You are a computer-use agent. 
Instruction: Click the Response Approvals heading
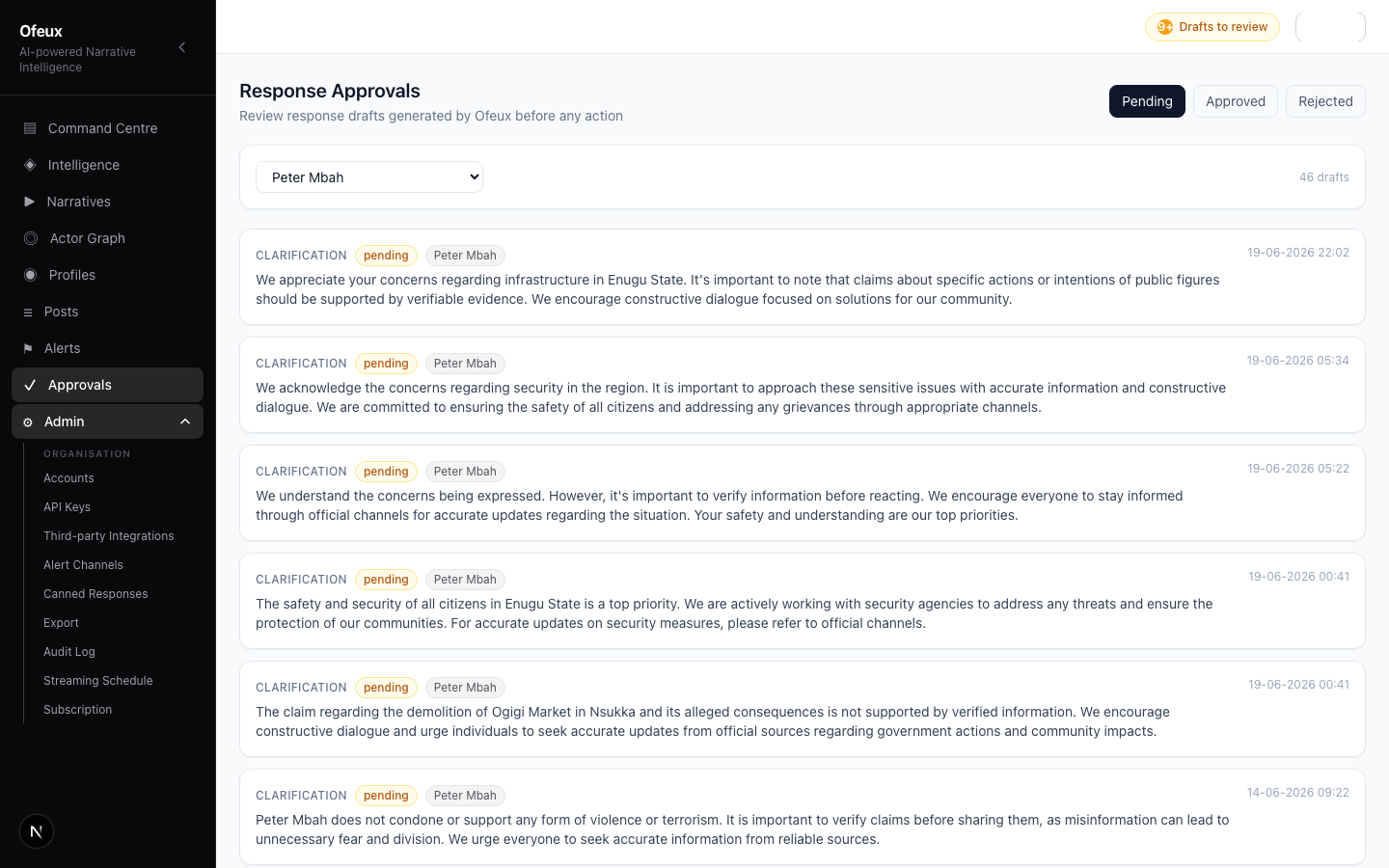coord(330,91)
